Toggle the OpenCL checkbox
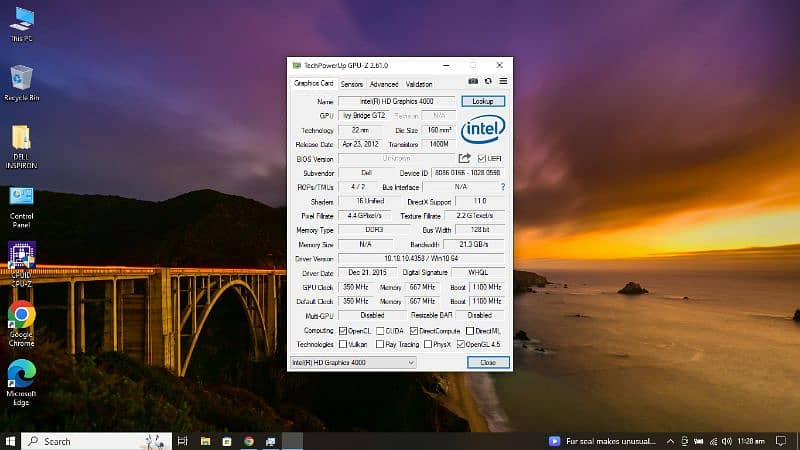Image resolution: width=800 pixels, height=450 pixels. (342, 330)
